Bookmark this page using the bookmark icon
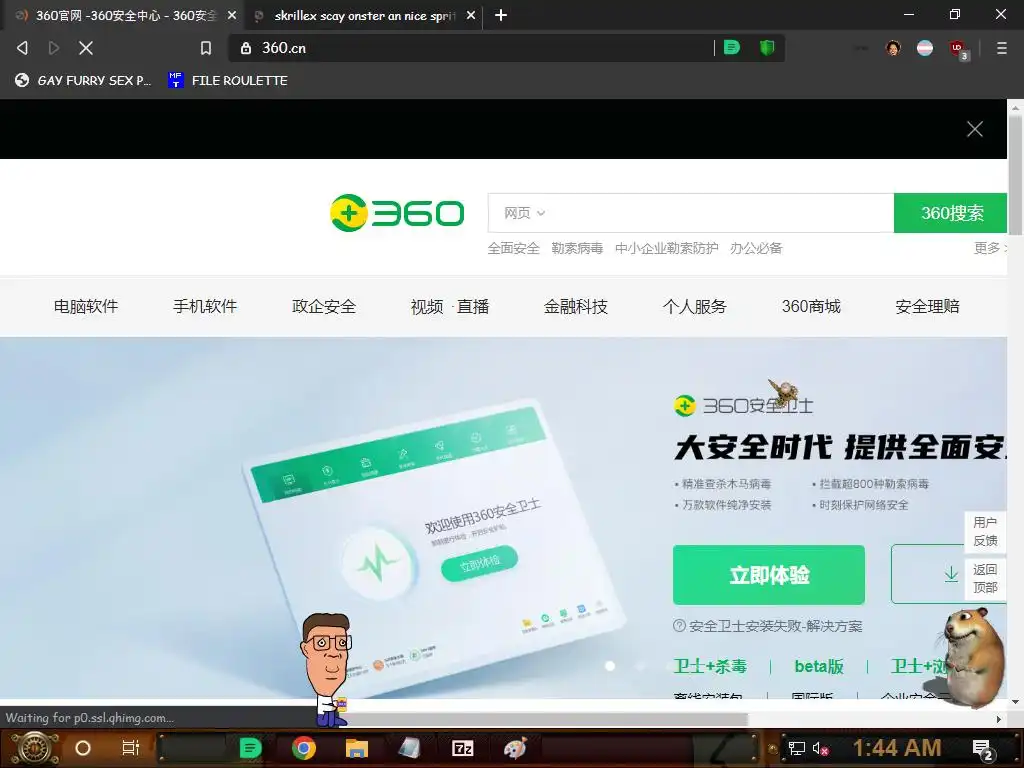The image size is (1024, 768). click(x=206, y=48)
